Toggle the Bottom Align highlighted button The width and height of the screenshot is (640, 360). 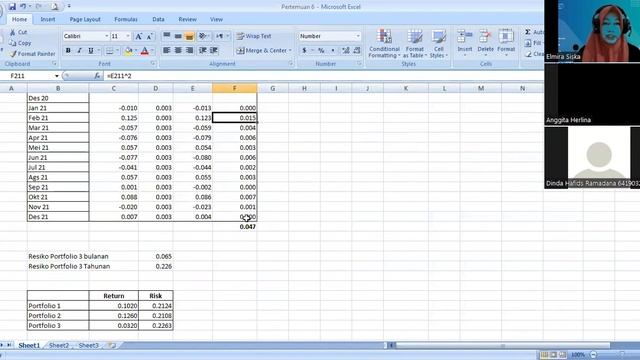(x=189, y=36)
